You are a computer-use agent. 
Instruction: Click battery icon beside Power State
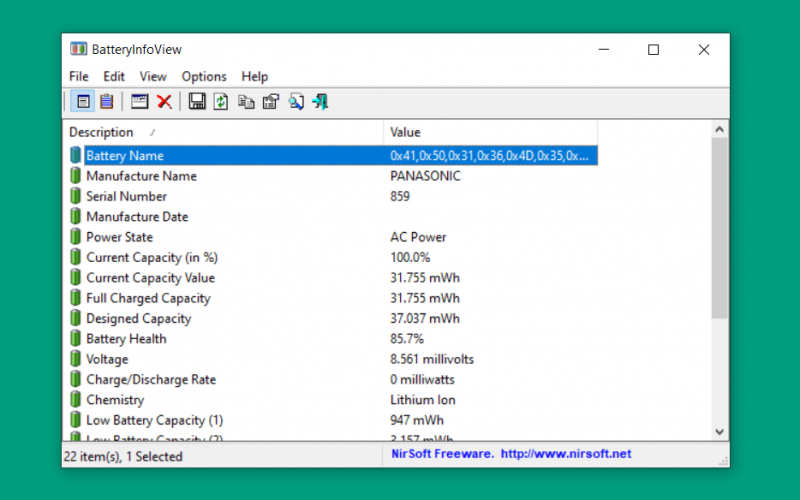[76, 237]
